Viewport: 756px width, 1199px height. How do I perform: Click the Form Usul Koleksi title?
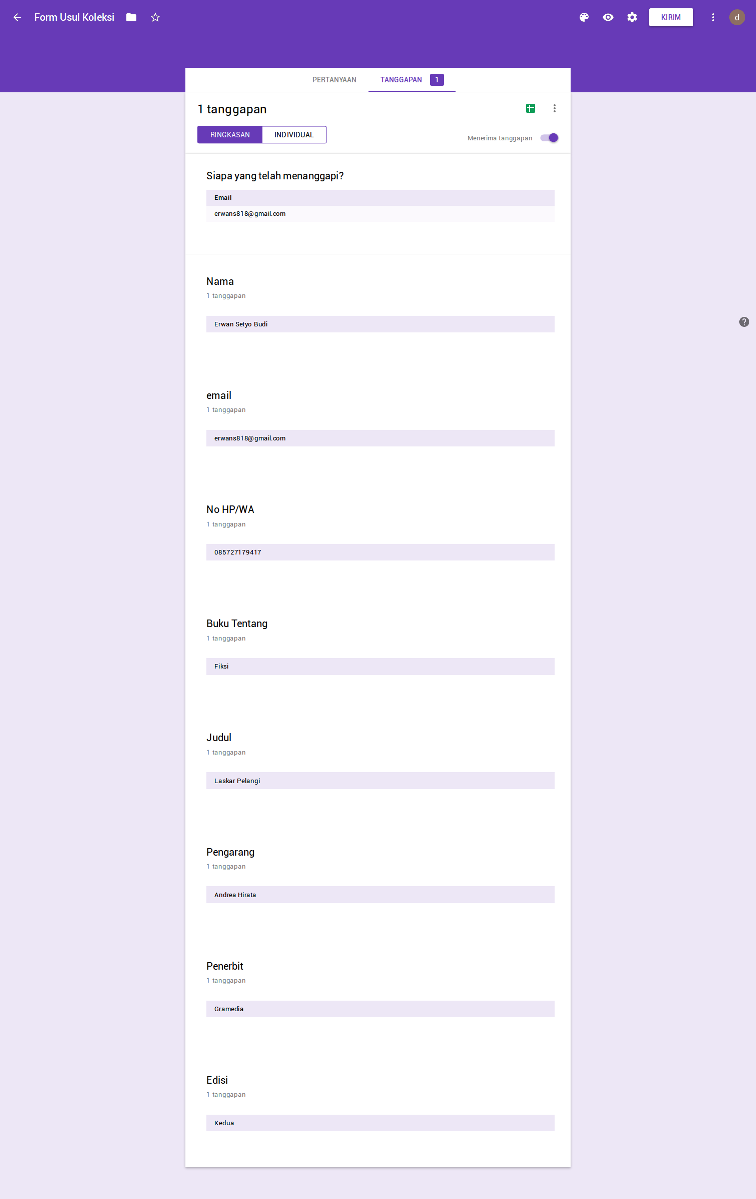(x=74, y=17)
